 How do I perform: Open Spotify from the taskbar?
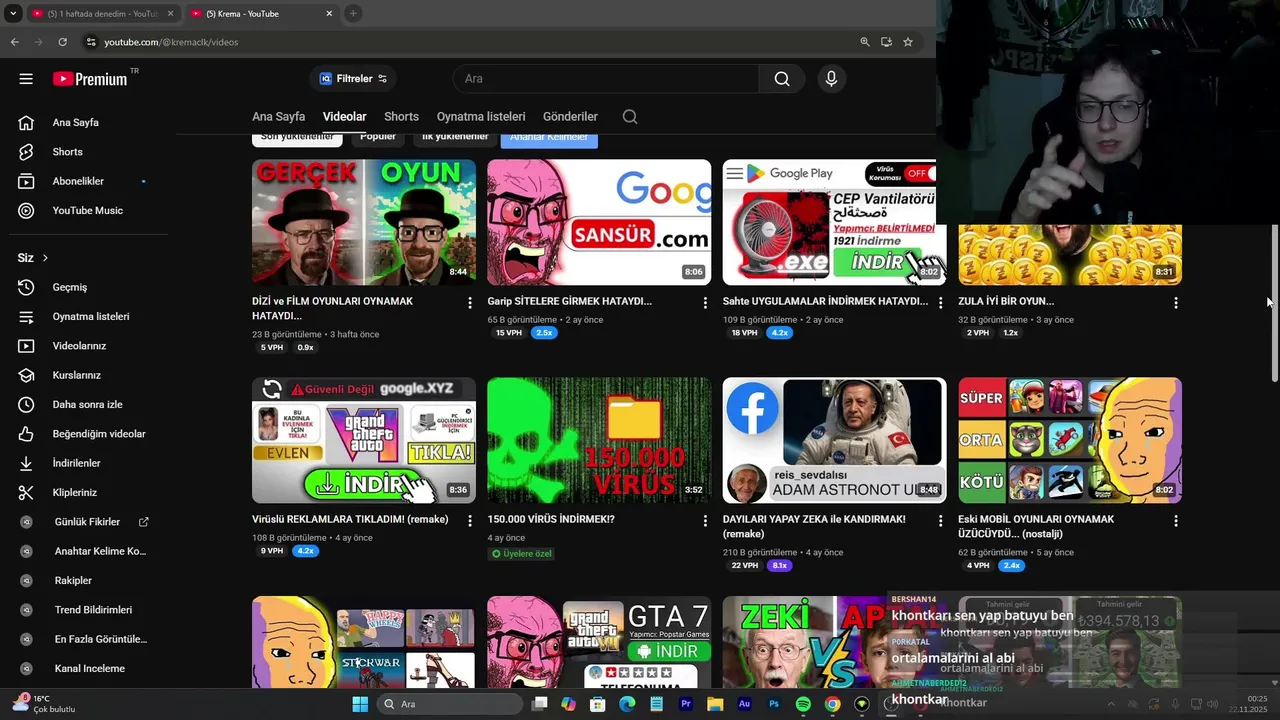(803, 704)
